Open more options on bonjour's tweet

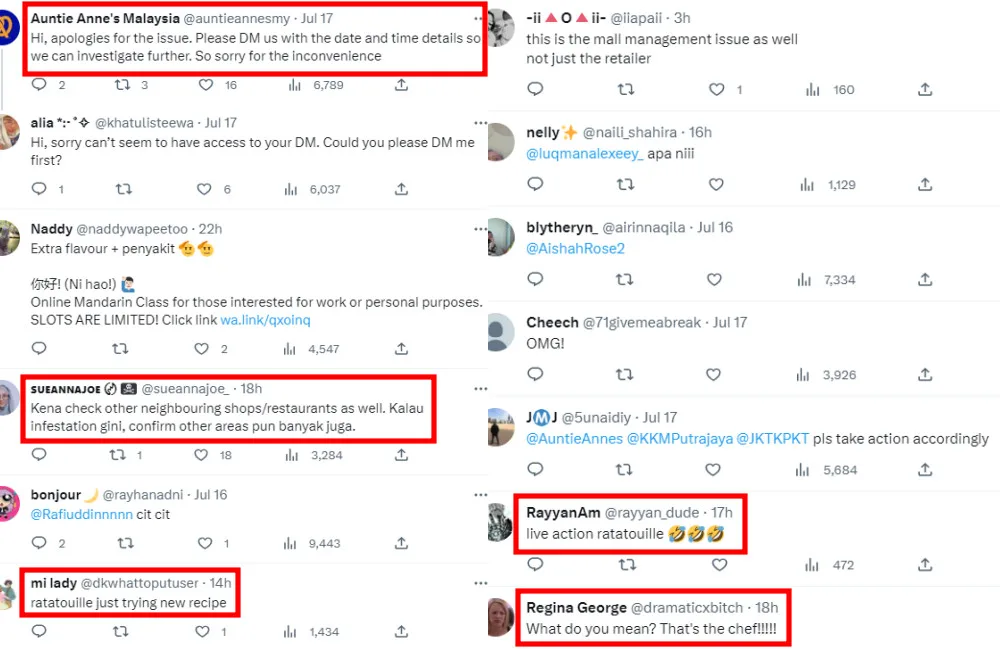tap(481, 494)
